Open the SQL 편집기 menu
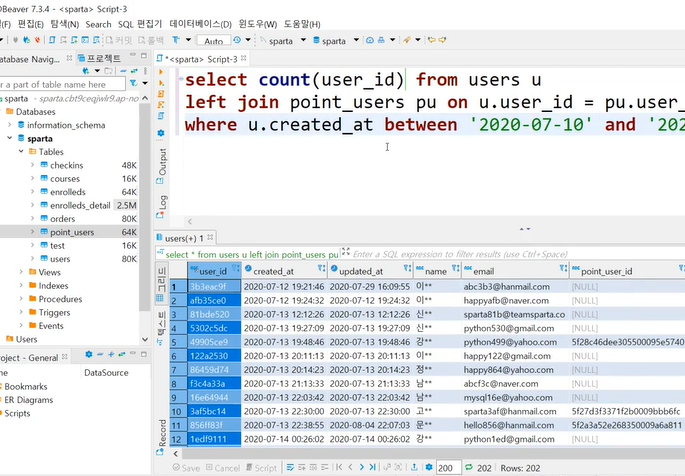Viewport: 685px width, 476px height. tap(140, 24)
